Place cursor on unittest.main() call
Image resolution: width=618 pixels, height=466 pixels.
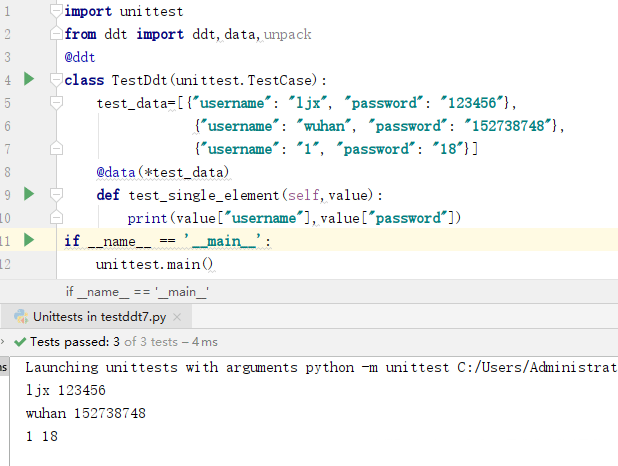pyautogui.click(x=155, y=264)
